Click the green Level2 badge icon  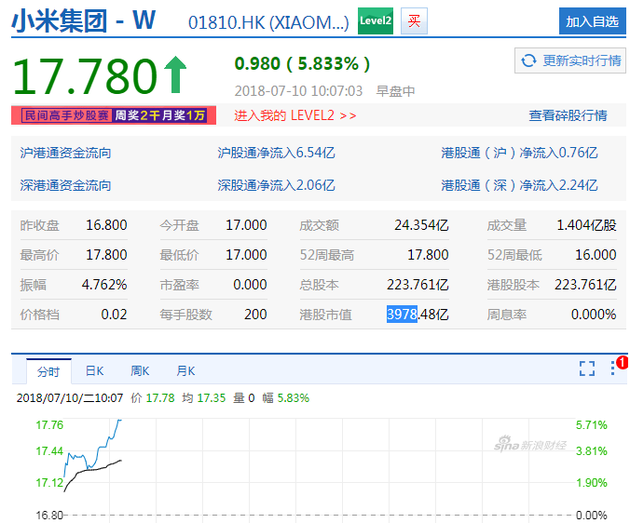click(375, 21)
